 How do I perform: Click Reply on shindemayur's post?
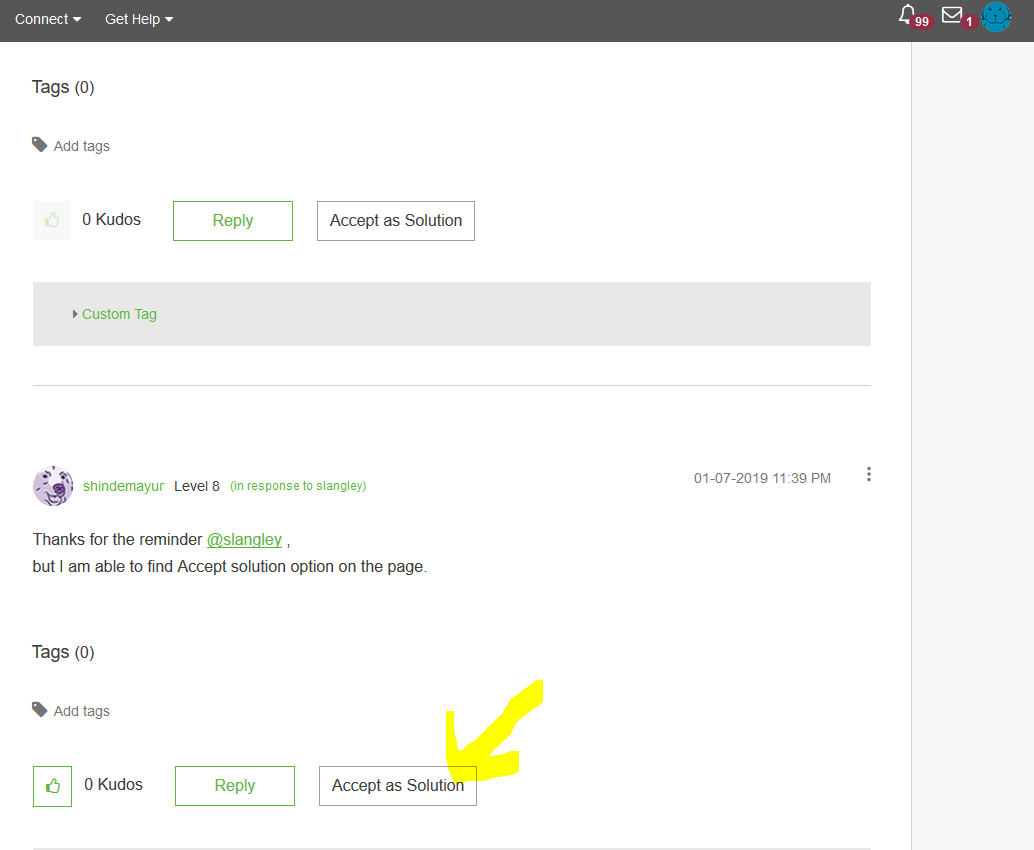pyautogui.click(x=234, y=785)
